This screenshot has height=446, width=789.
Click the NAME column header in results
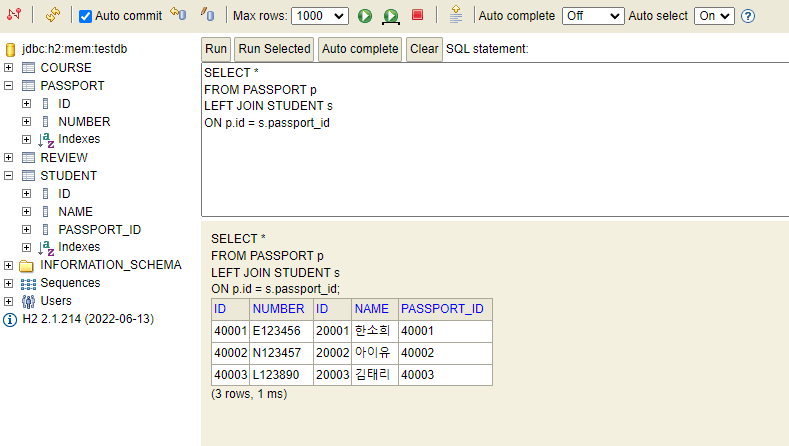tap(371, 309)
